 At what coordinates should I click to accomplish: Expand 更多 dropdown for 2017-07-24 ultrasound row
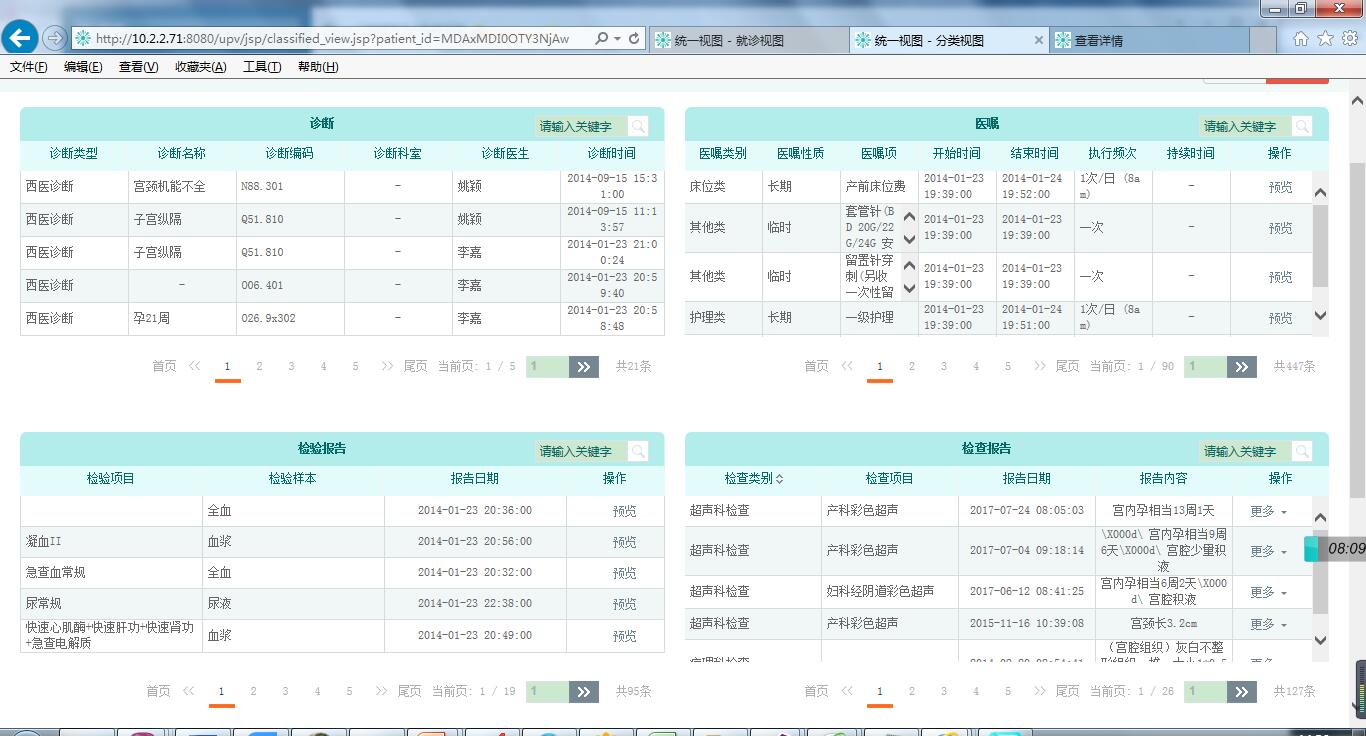tap(1268, 511)
